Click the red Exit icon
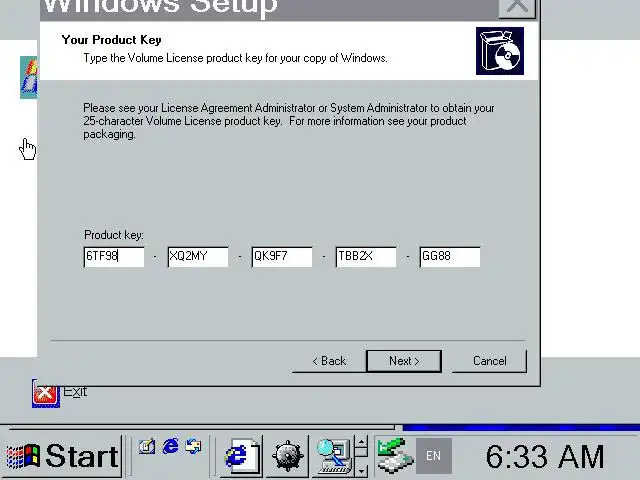 [x=45, y=393]
